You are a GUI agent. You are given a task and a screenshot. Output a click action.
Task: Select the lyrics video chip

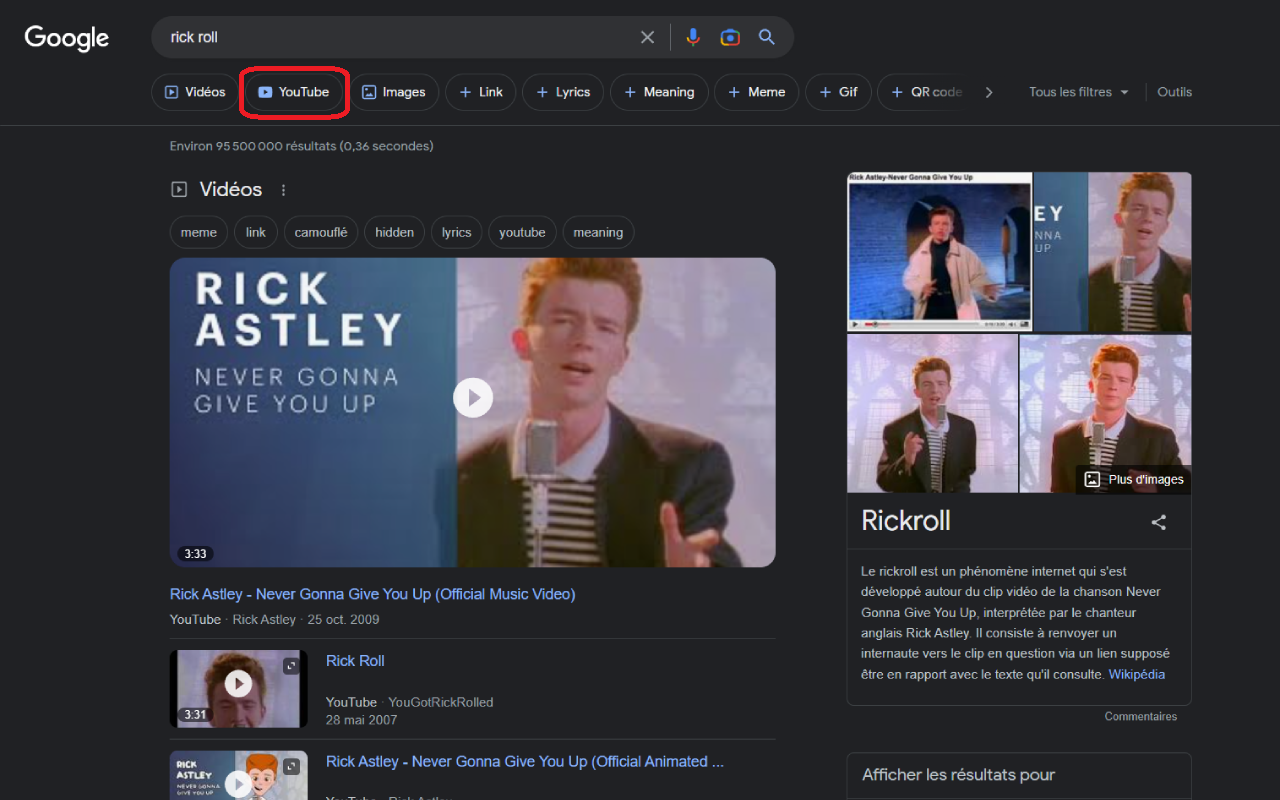coord(456,232)
